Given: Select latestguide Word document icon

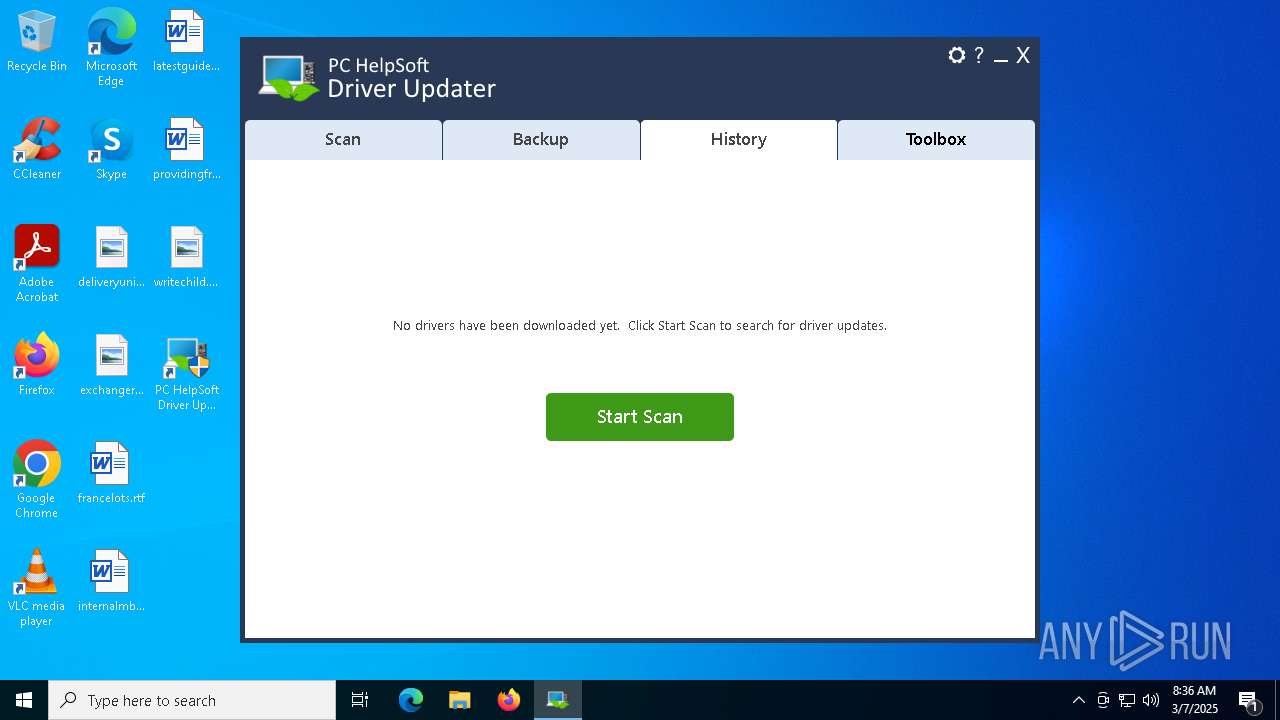Looking at the screenshot, I should click(x=186, y=43).
